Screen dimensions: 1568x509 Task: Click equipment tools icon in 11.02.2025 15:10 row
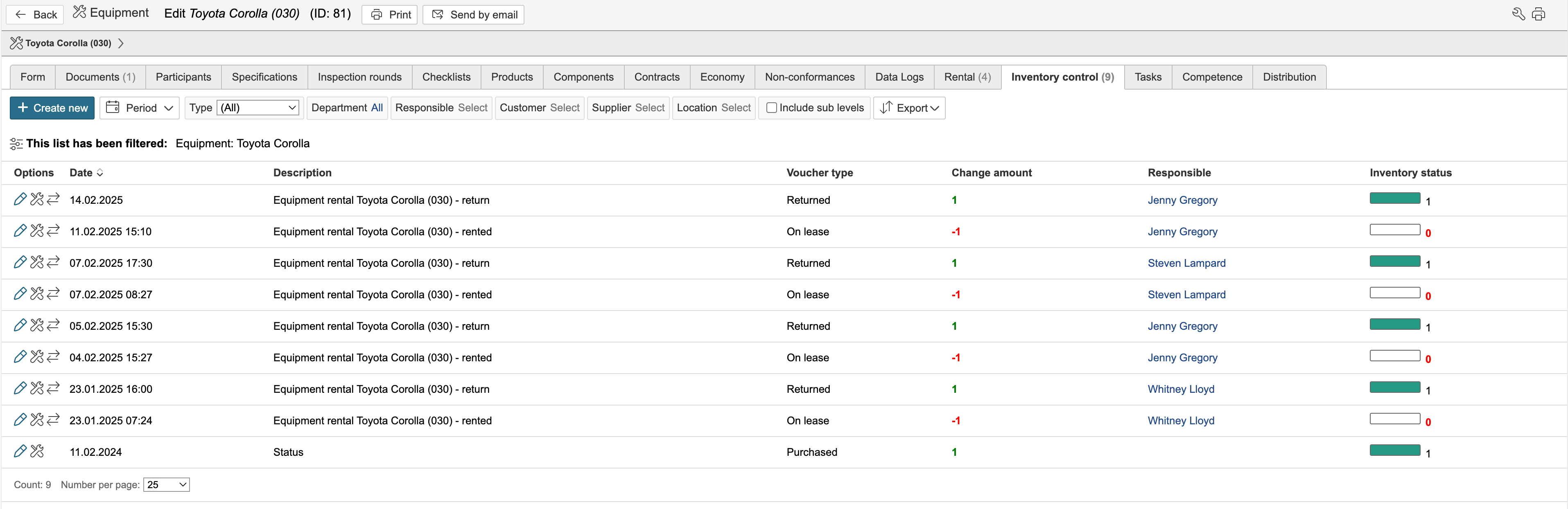[x=37, y=231]
